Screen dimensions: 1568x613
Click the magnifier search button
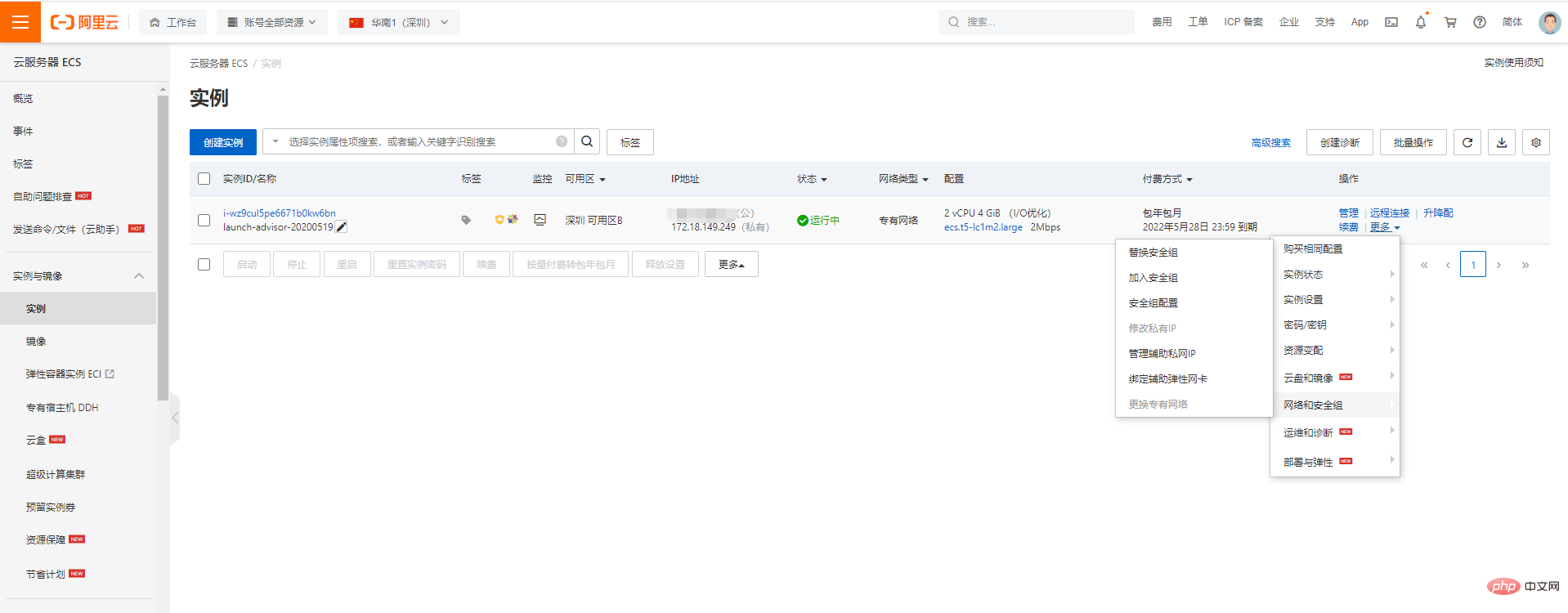pos(587,141)
